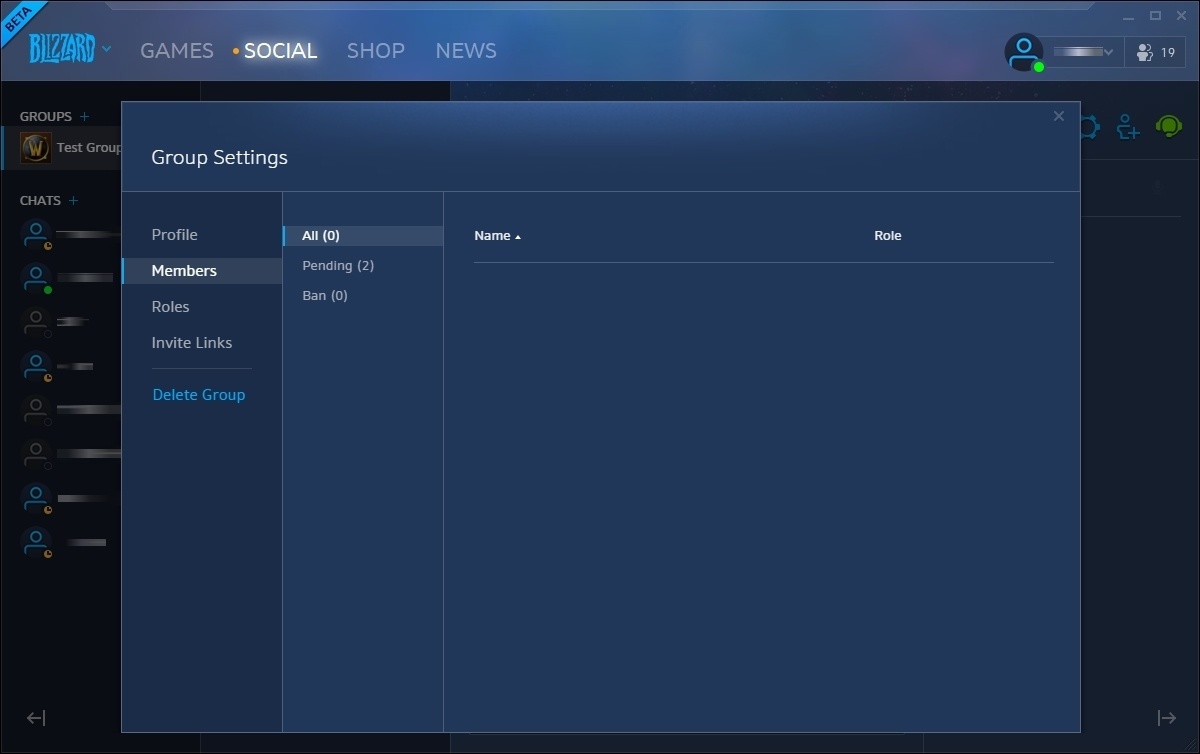Open the Invite Links section
Screen dimensions: 1200x754
(191, 343)
